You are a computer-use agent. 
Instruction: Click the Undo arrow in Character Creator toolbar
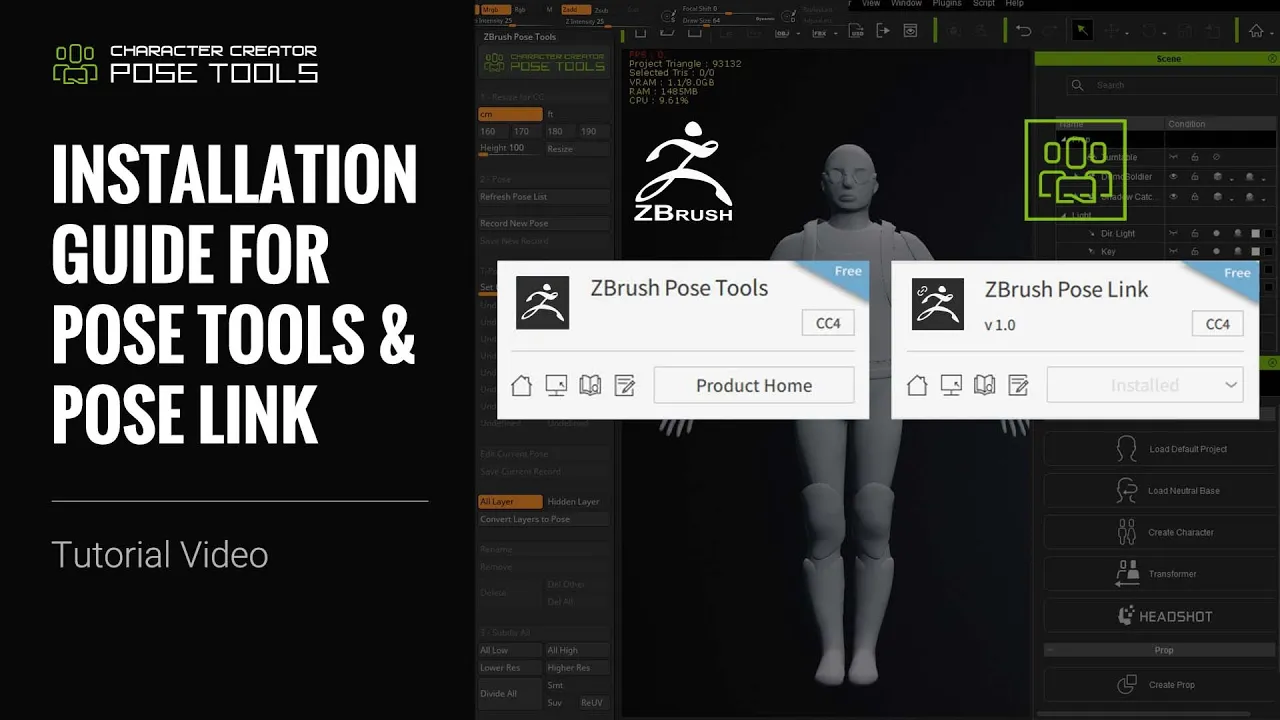click(1023, 31)
